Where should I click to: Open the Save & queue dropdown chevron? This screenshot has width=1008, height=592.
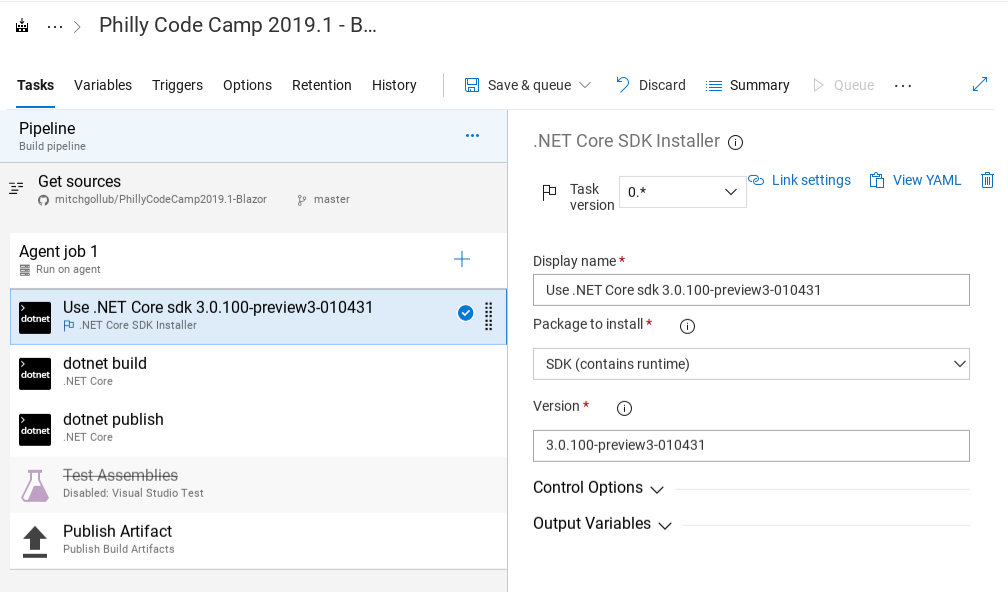click(585, 85)
